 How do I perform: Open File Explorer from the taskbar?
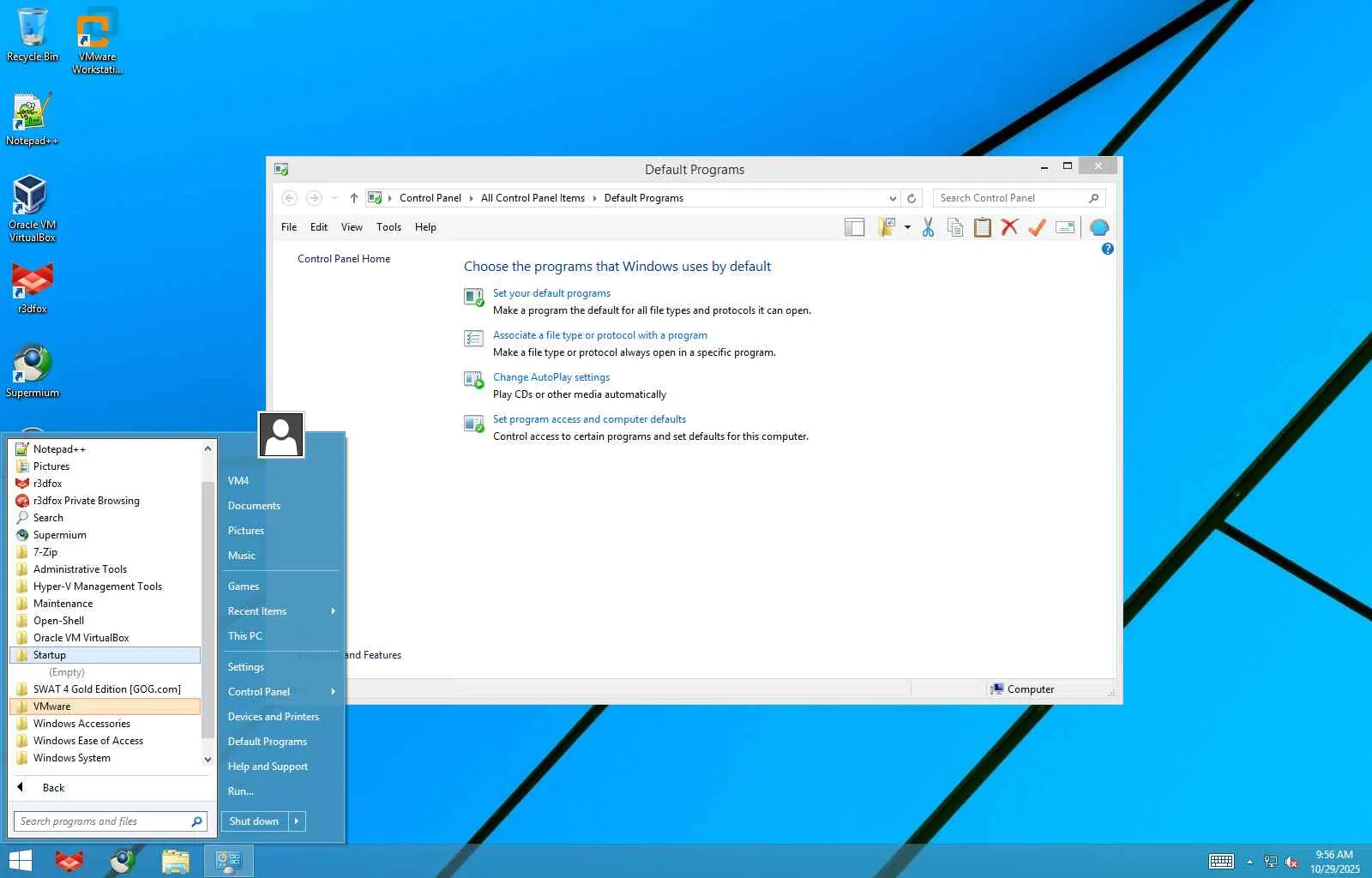click(175, 861)
